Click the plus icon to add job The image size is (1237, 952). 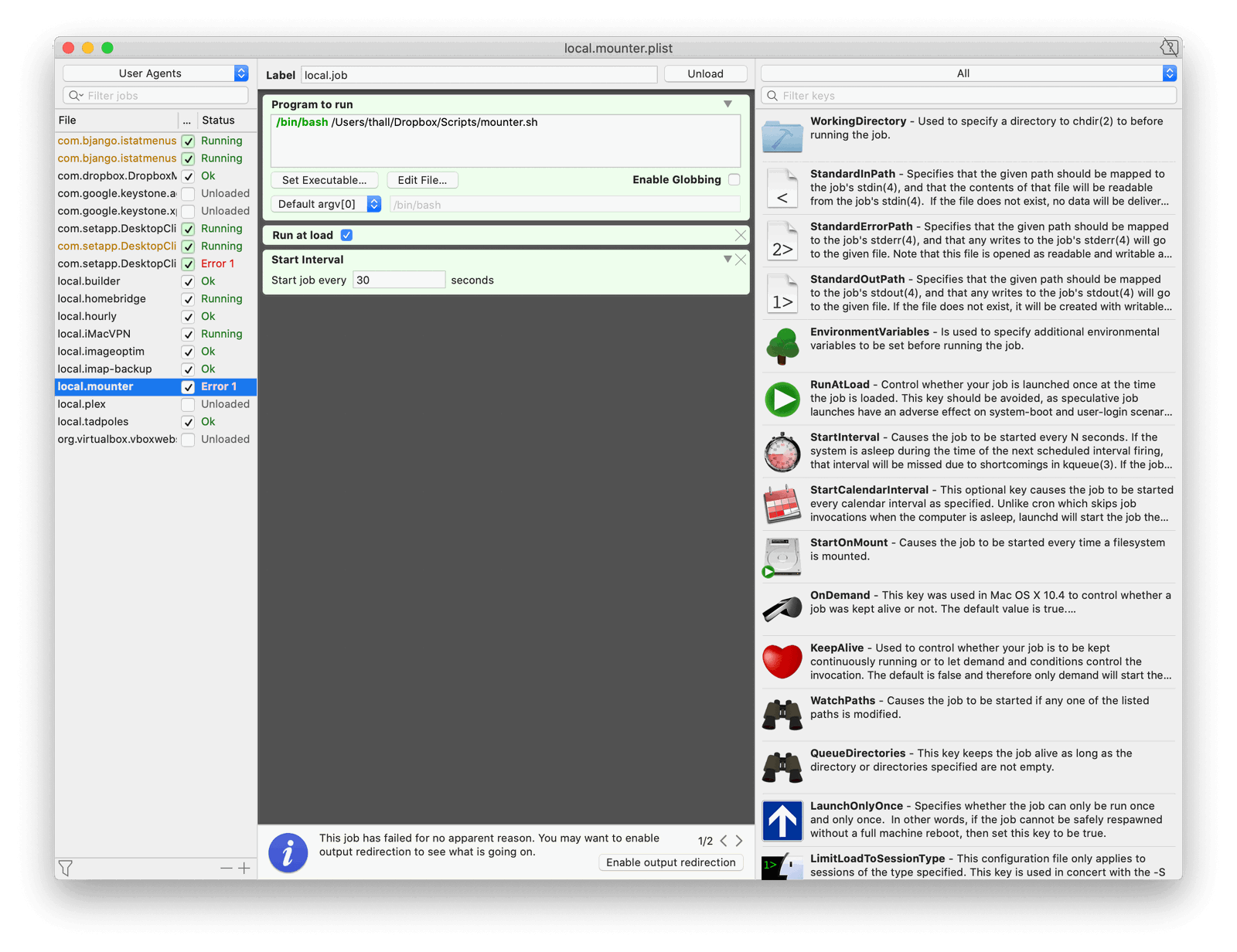(x=244, y=869)
